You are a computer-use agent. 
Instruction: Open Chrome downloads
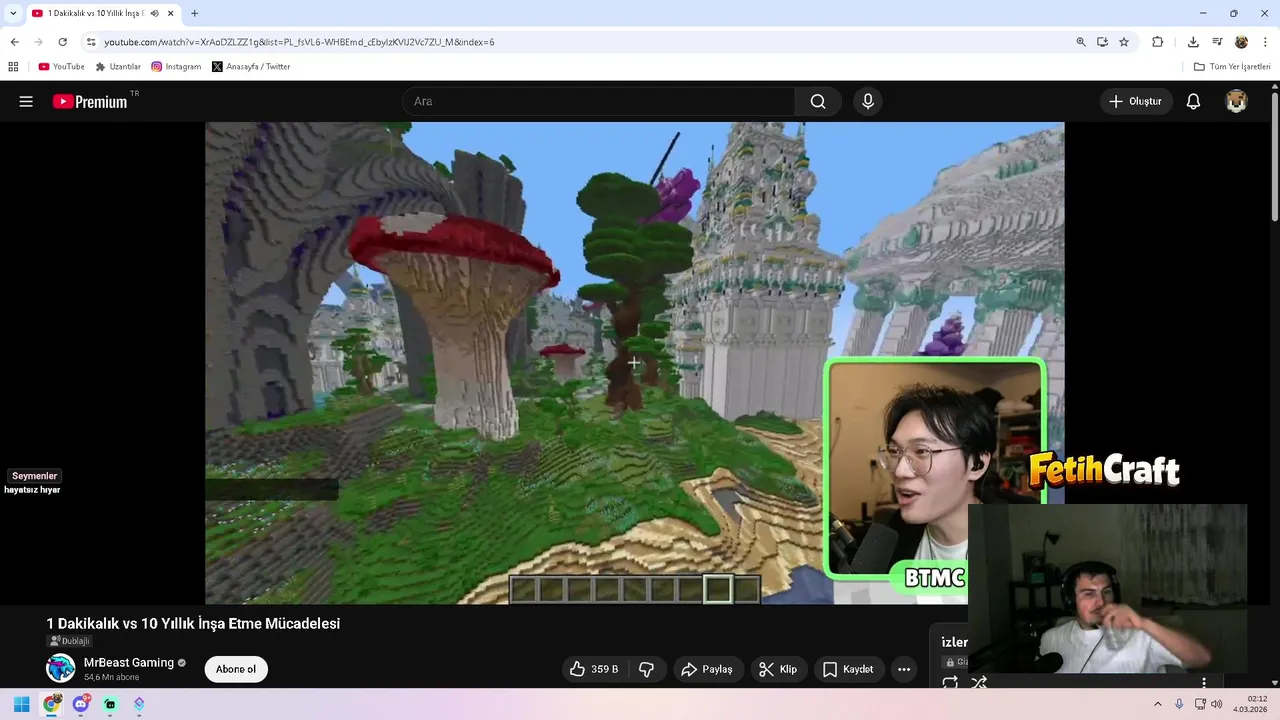(x=1193, y=42)
